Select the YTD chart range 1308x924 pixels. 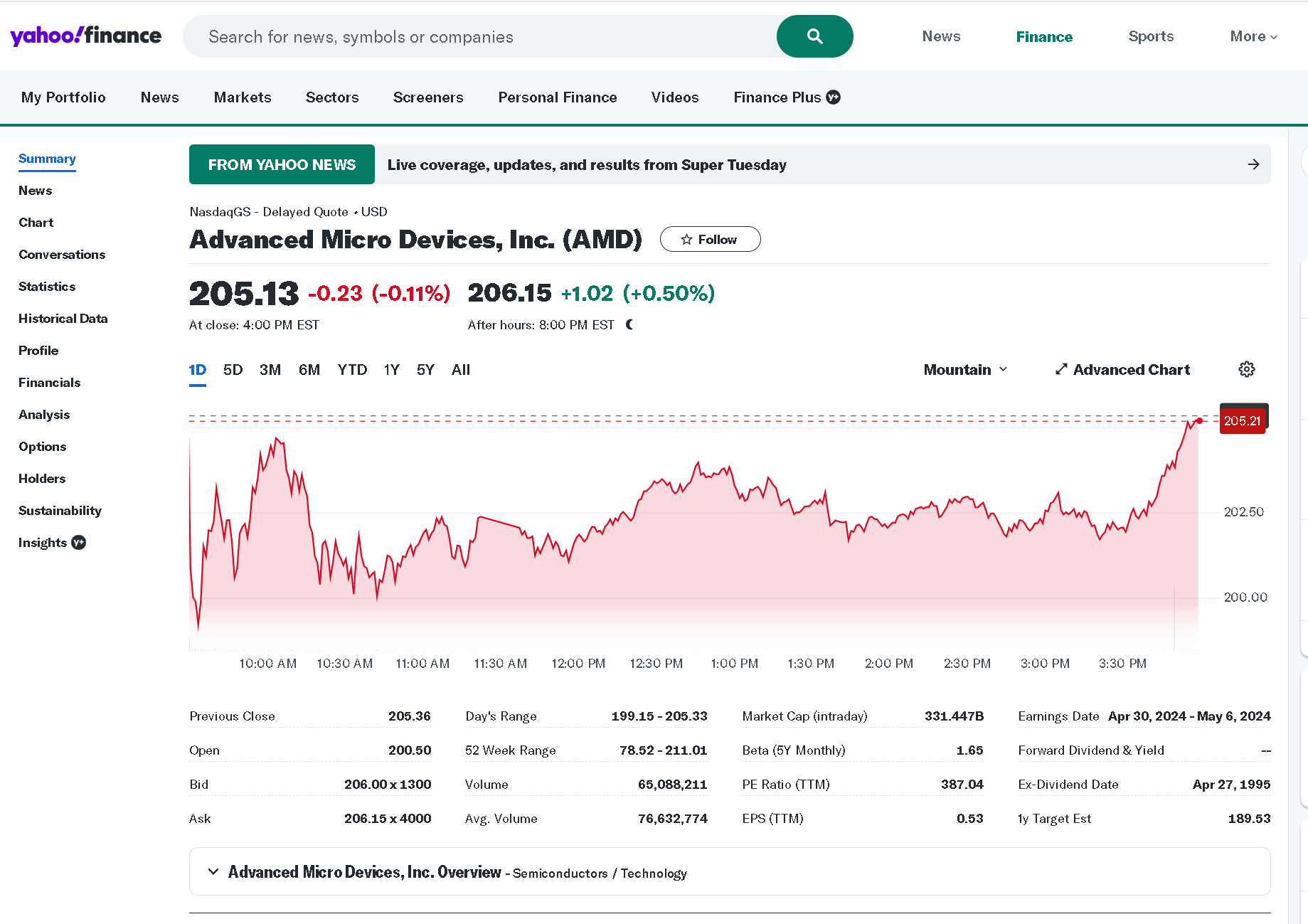pyautogui.click(x=352, y=370)
